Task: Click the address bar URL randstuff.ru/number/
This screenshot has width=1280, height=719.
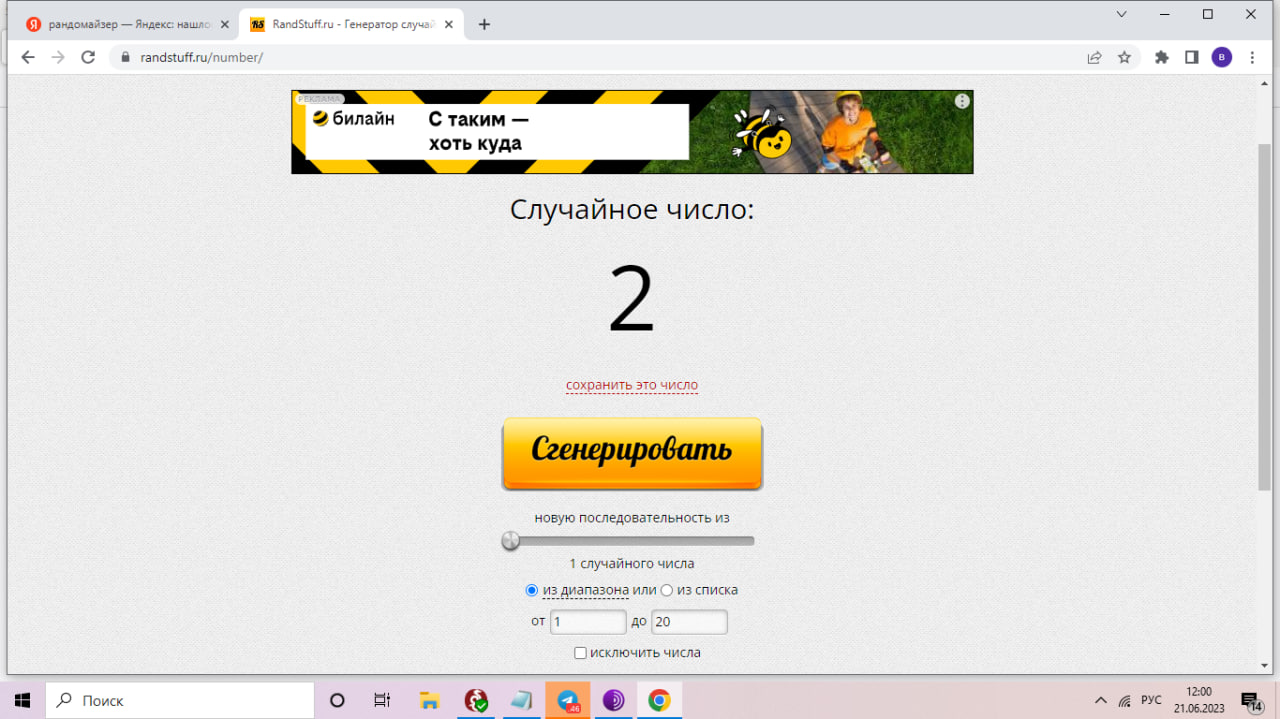Action: click(x=201, y=57)
